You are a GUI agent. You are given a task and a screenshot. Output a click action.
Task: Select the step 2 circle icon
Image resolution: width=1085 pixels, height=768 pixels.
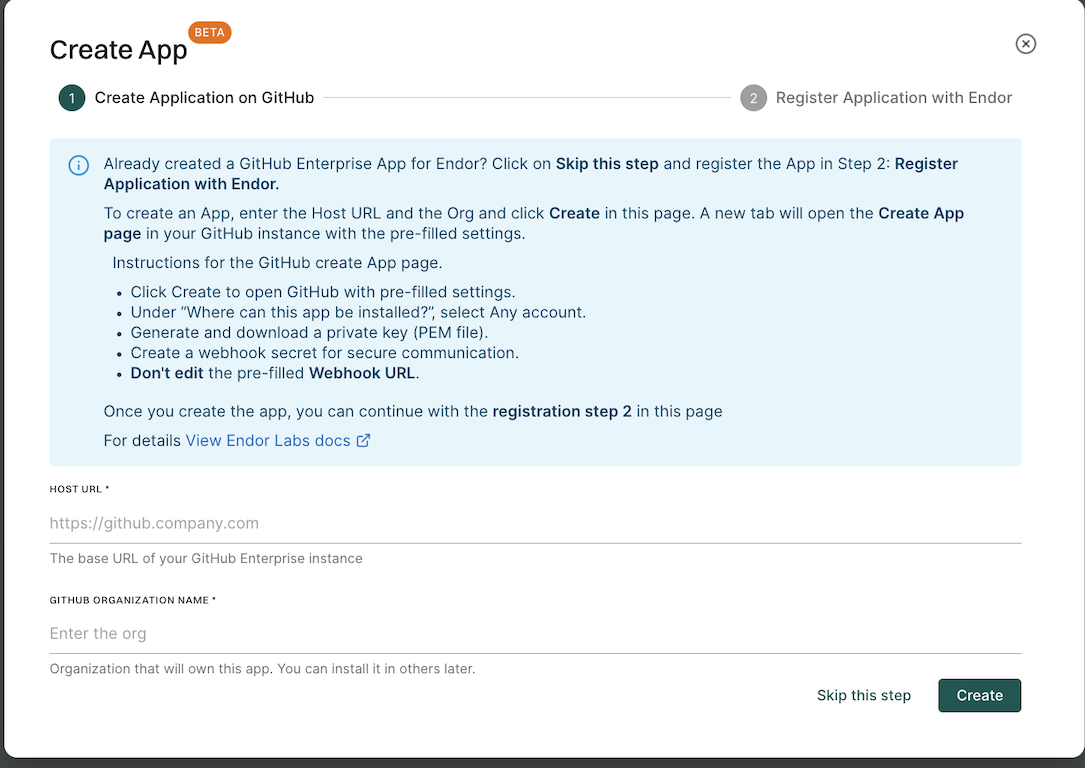pyautogui.click(x=753, y=97)
